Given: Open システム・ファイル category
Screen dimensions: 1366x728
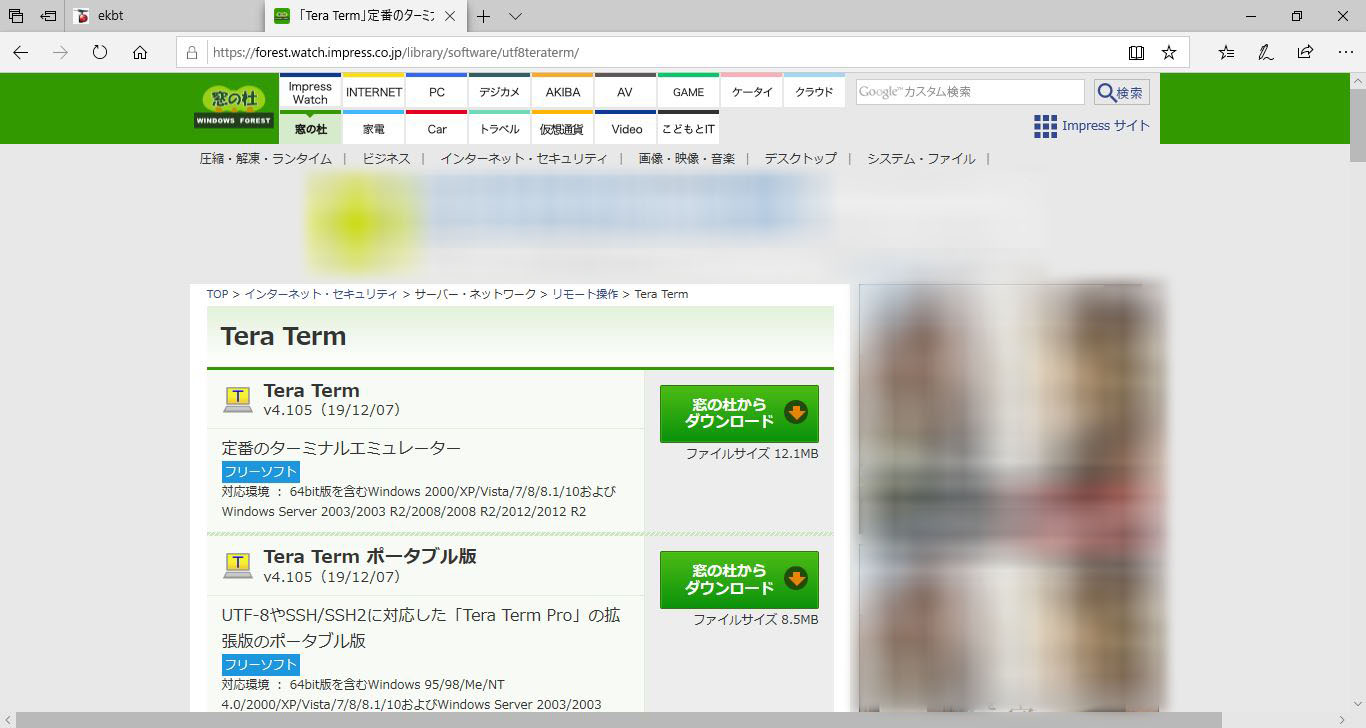Looking at the screenshot, I should [x=921, y=158].
